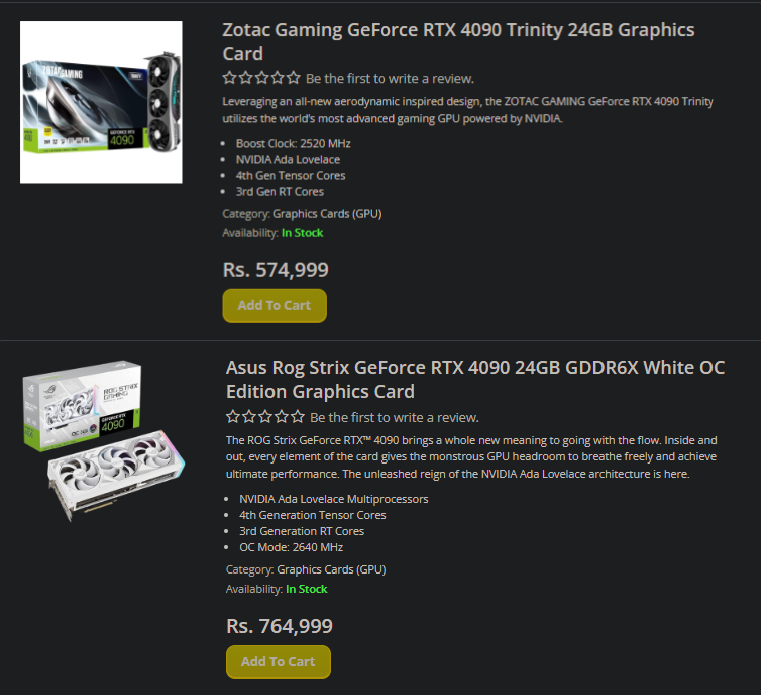Add the Zotac RTX 4090 Trinity to cart
The image size is (761, 695).
274,305
